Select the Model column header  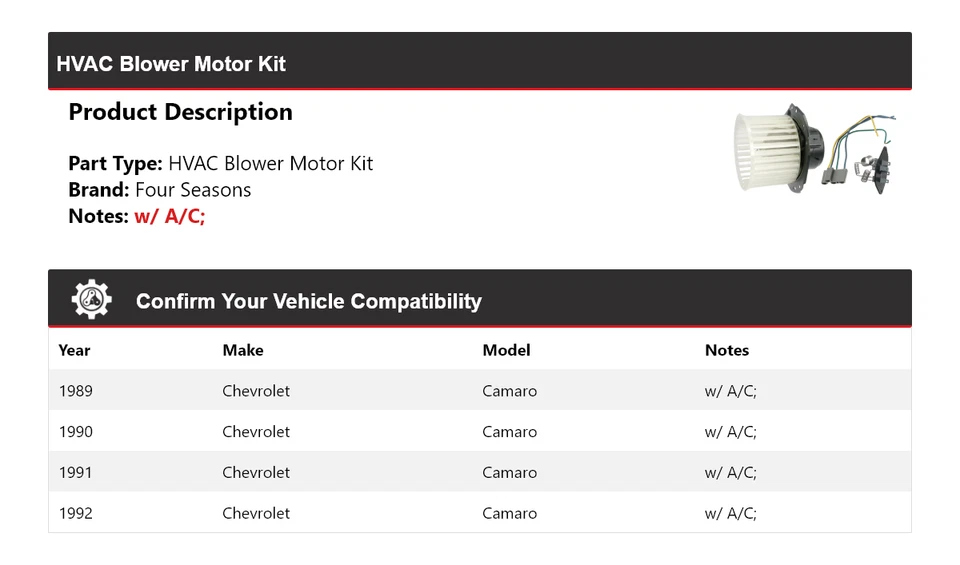(x=506, y=350)
